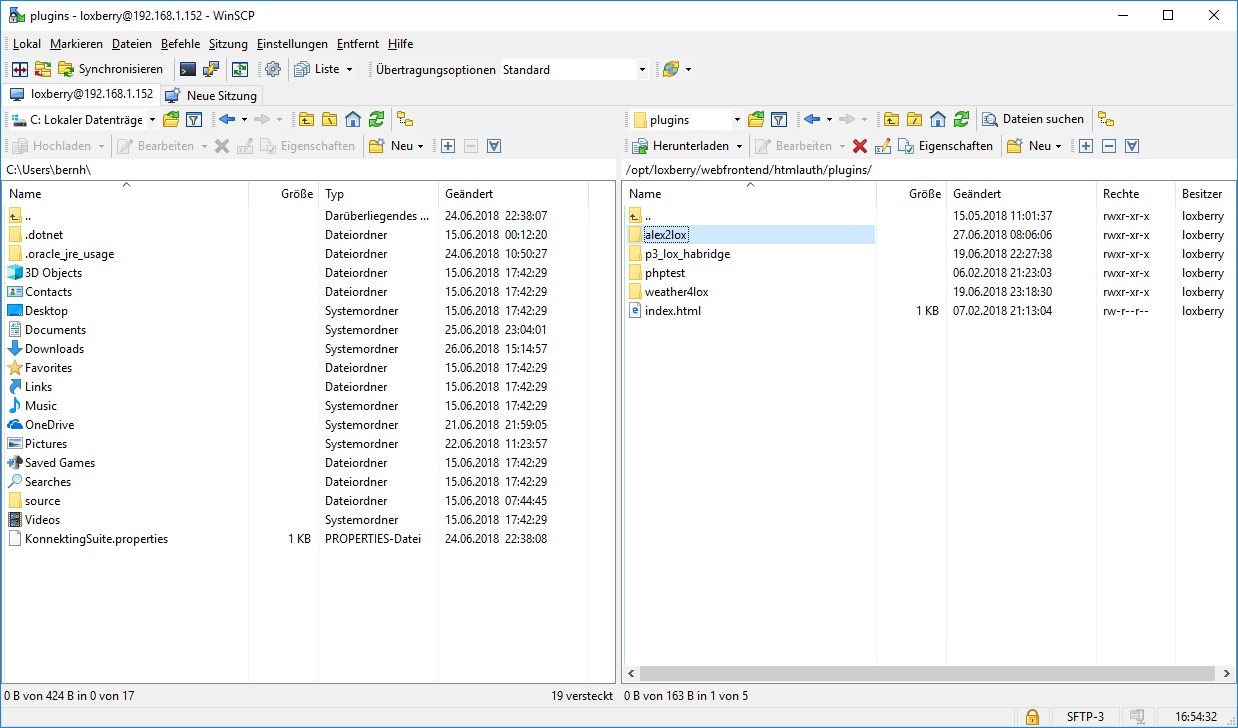Image resolution: width=1238 pixels, height=728 pixels.
Task: Open the preferences gear icon
Action: (x=273, y=69)
